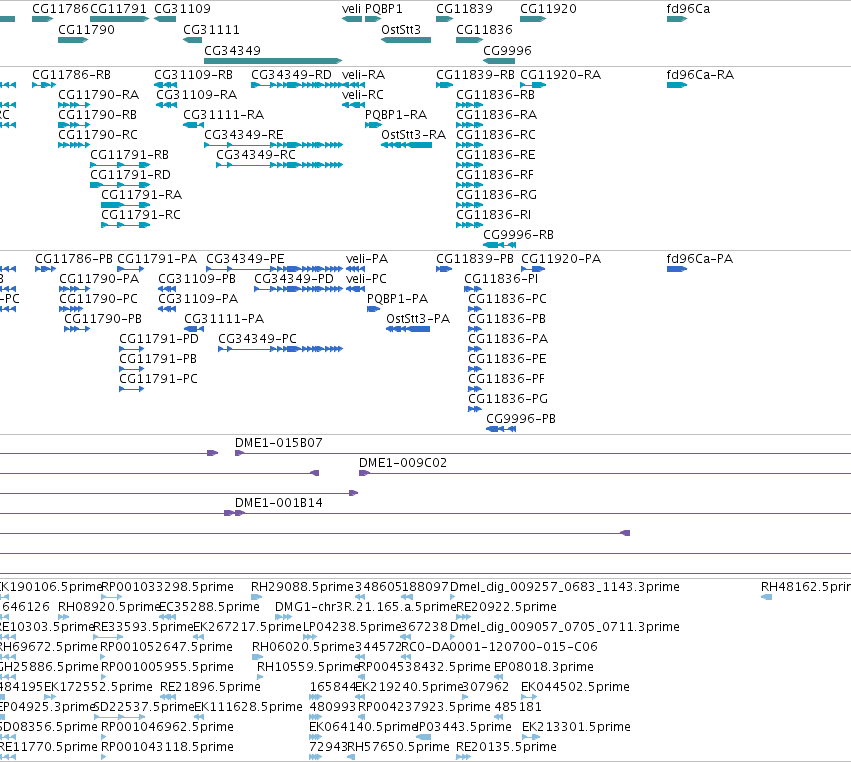Screen dimensions: 851x762
Task: Click the fd96Ca-RA transcript label
Action: coord(700,74)
